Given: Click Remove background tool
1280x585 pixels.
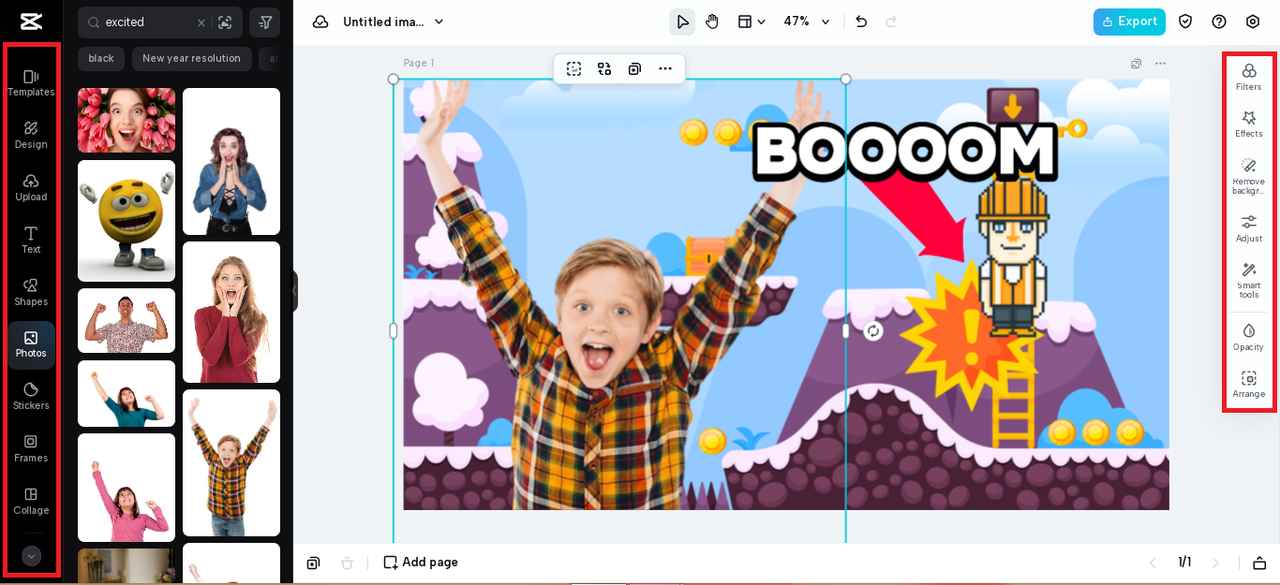Looking at the screenshot, I should 1248,174.
